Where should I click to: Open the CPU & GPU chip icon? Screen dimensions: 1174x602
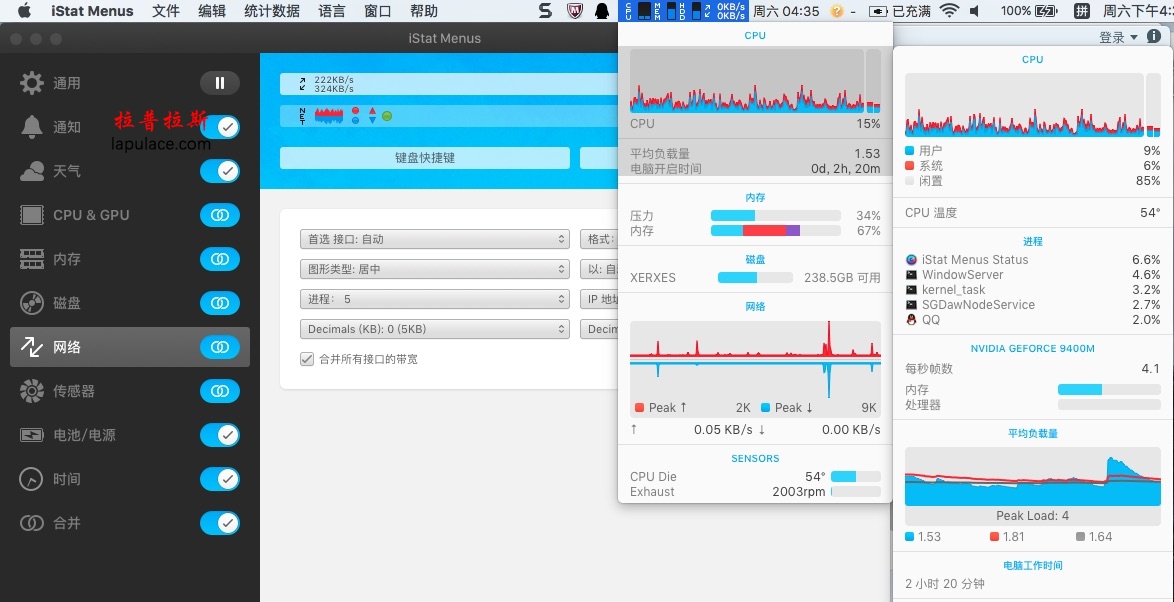pos(31,216)
